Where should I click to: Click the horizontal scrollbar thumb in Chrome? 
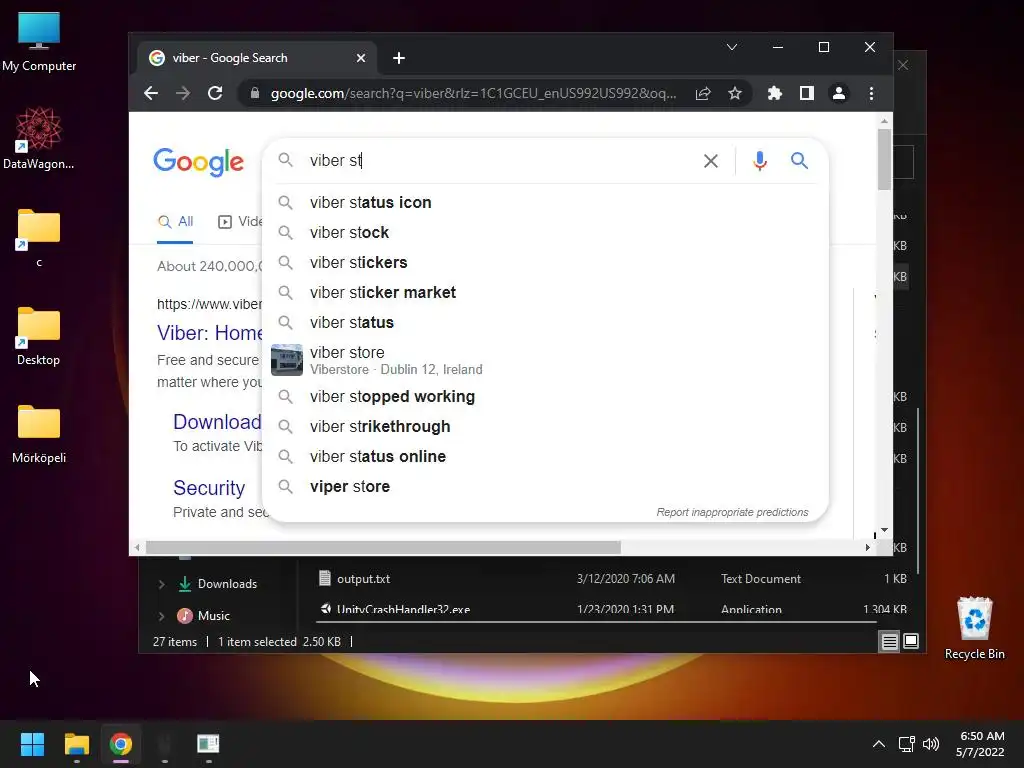[383, 547]
